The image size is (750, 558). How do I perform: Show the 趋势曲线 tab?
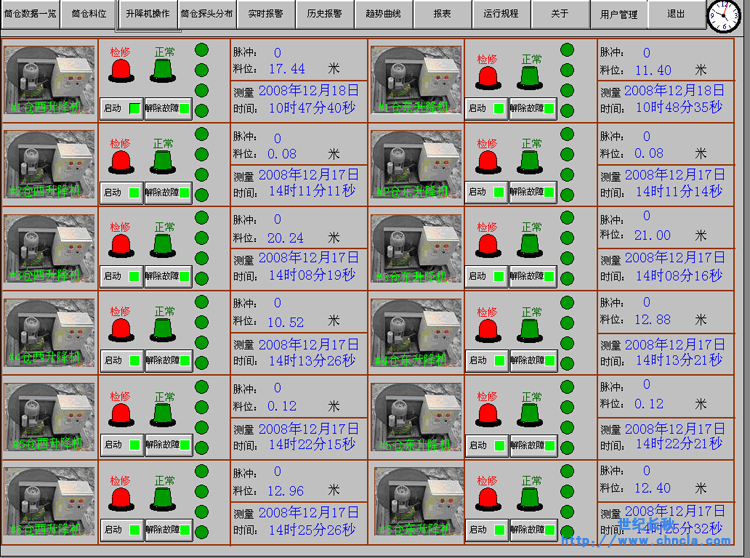click(383, 14)
